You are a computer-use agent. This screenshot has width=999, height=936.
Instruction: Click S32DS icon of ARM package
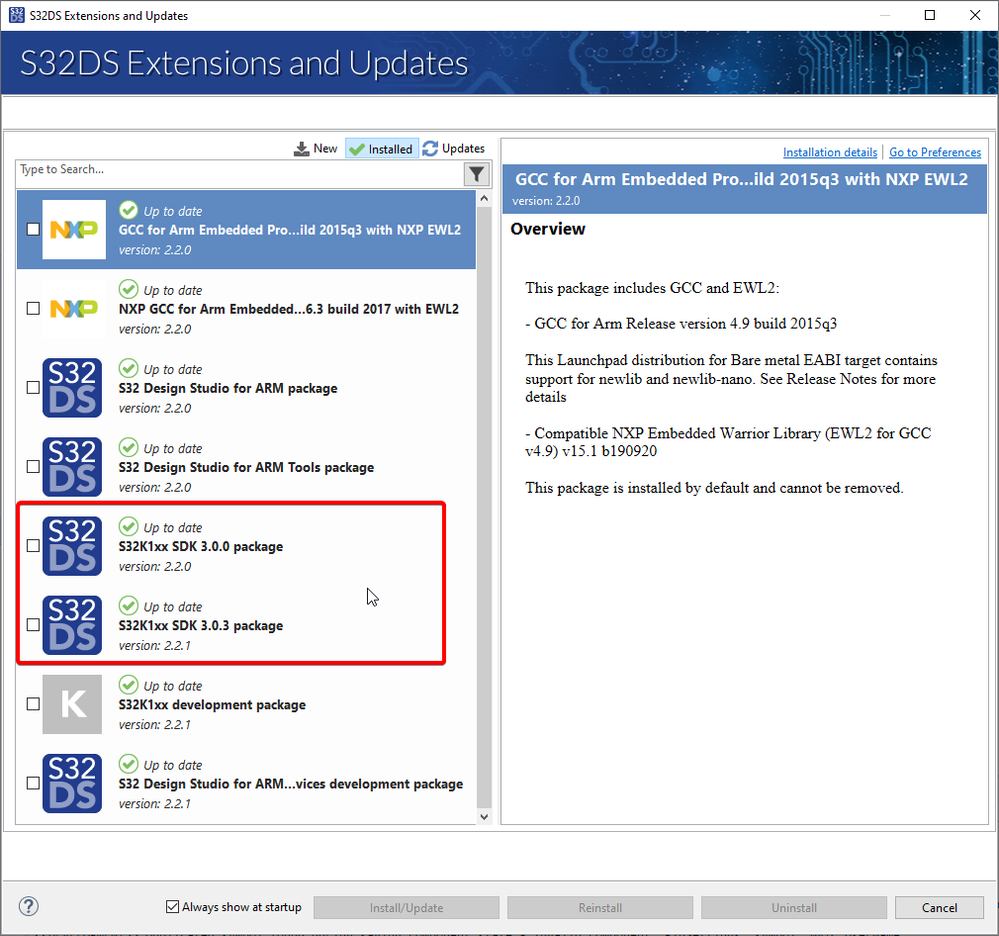click(72, 387)
